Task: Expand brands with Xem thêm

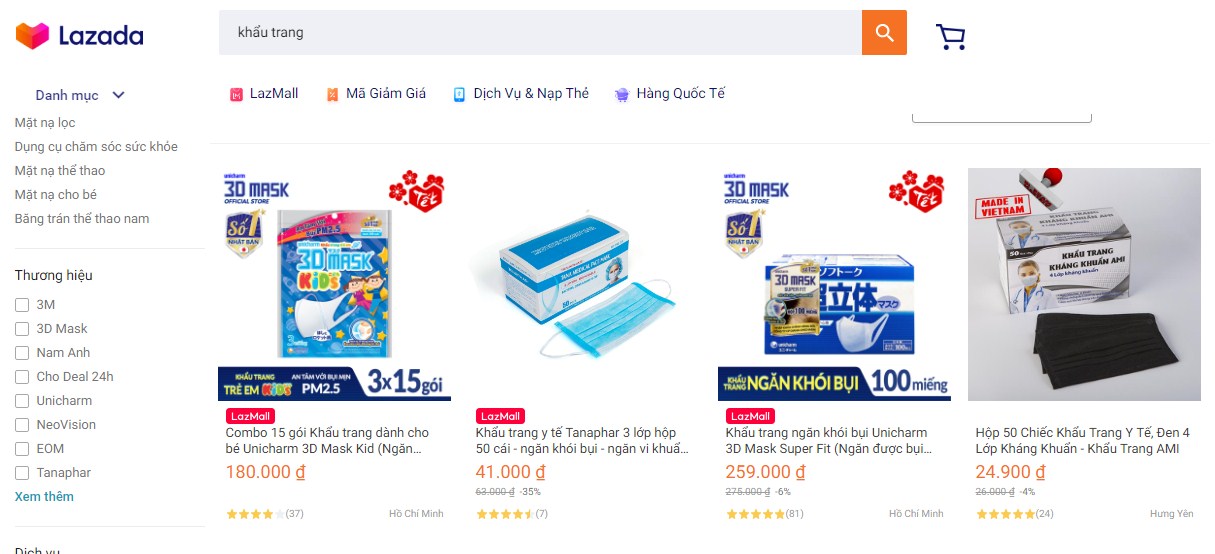Action: (44, 496)
